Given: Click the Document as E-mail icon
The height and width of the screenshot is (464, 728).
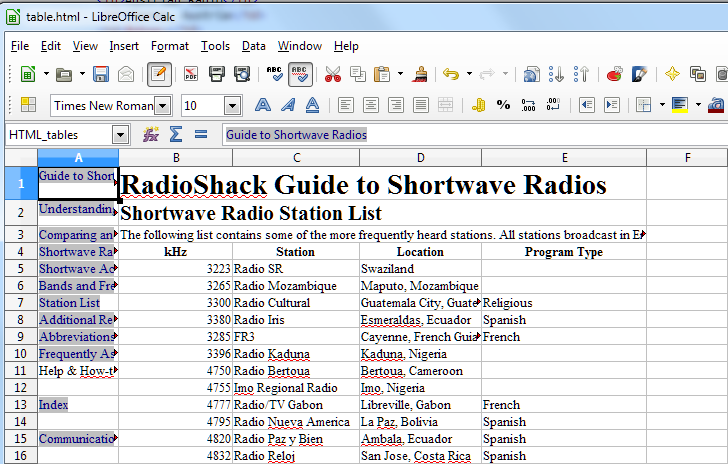Looking at the screenshot, I should click(126, 74).
